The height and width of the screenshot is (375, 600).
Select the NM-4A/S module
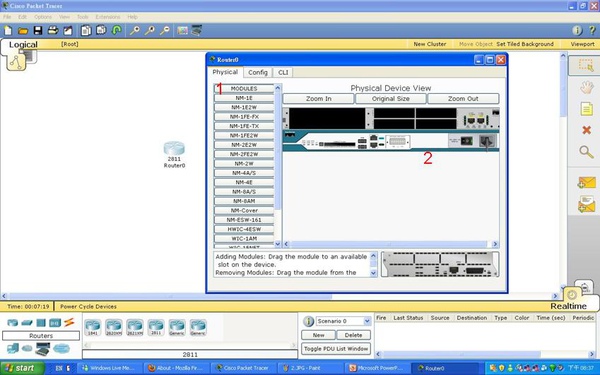click(244, 173)
